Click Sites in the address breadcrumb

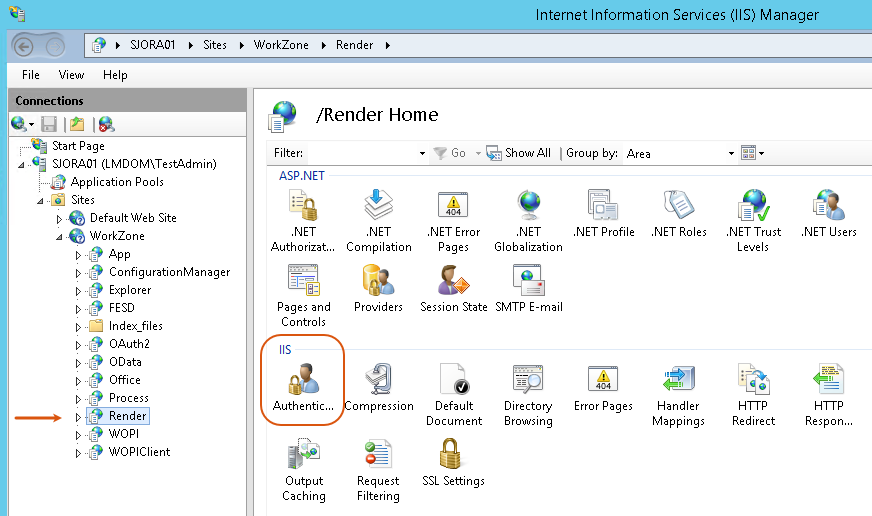point(215,45)
